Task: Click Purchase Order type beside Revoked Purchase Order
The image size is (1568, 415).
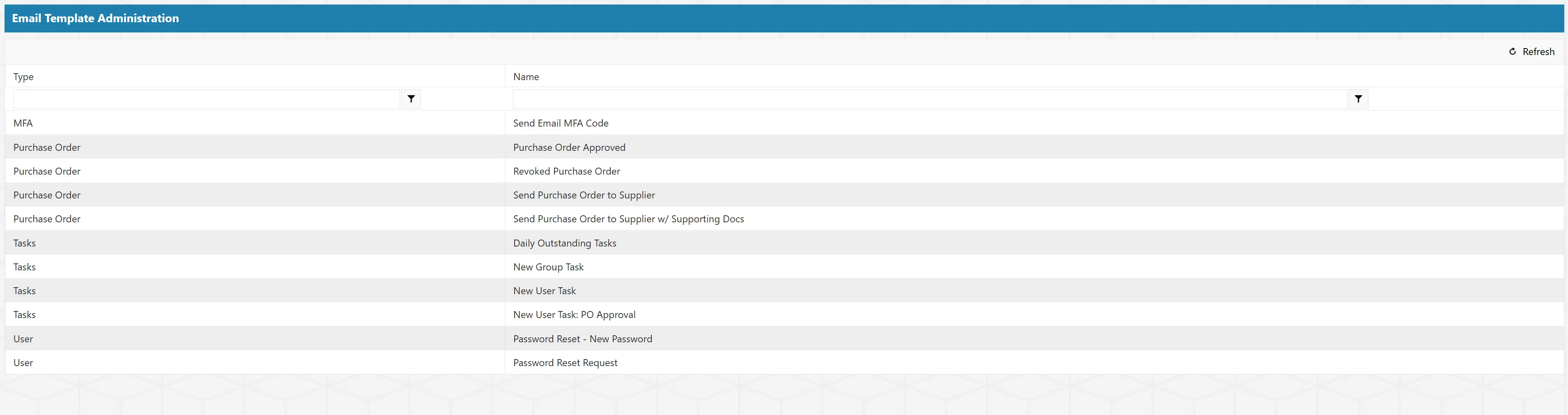Action: click(47, 171)
